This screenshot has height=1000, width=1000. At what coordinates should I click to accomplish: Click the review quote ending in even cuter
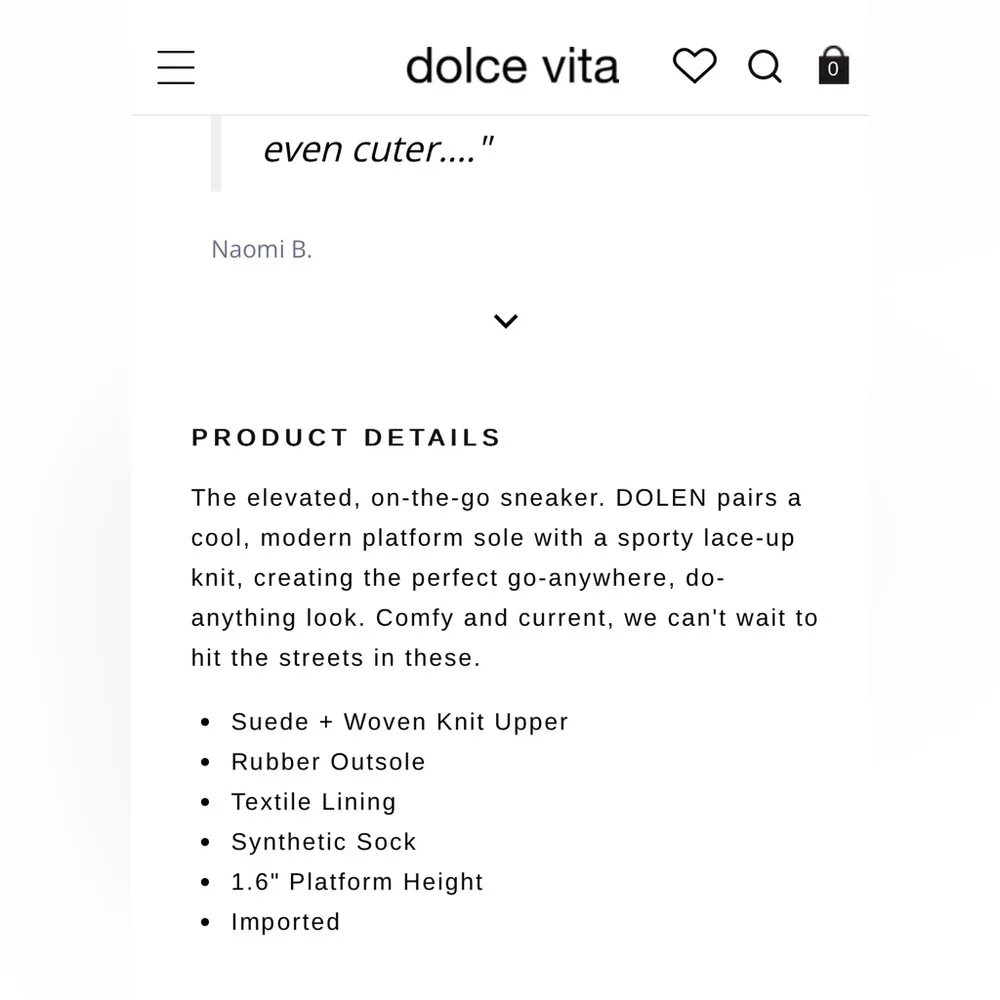click(x=380, y=148)
